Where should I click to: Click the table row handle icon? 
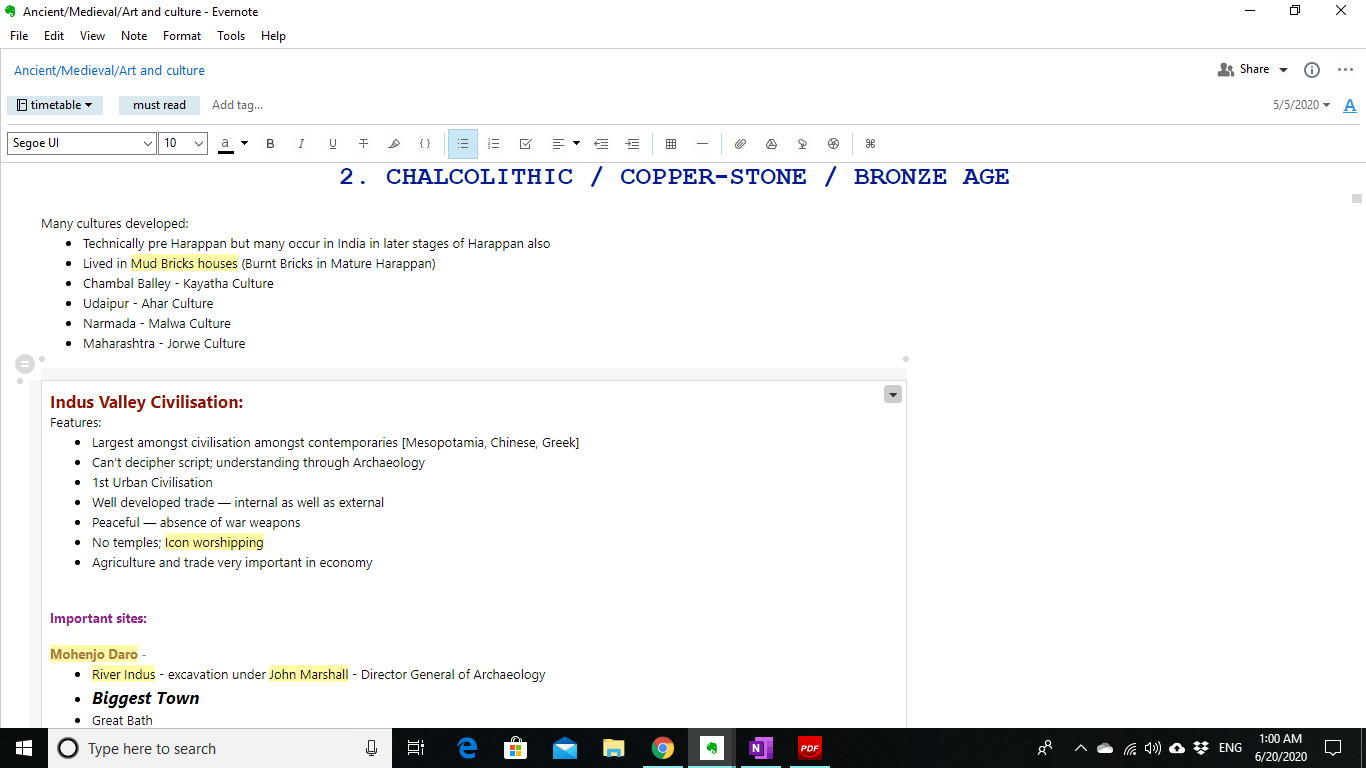coord(25,364)
